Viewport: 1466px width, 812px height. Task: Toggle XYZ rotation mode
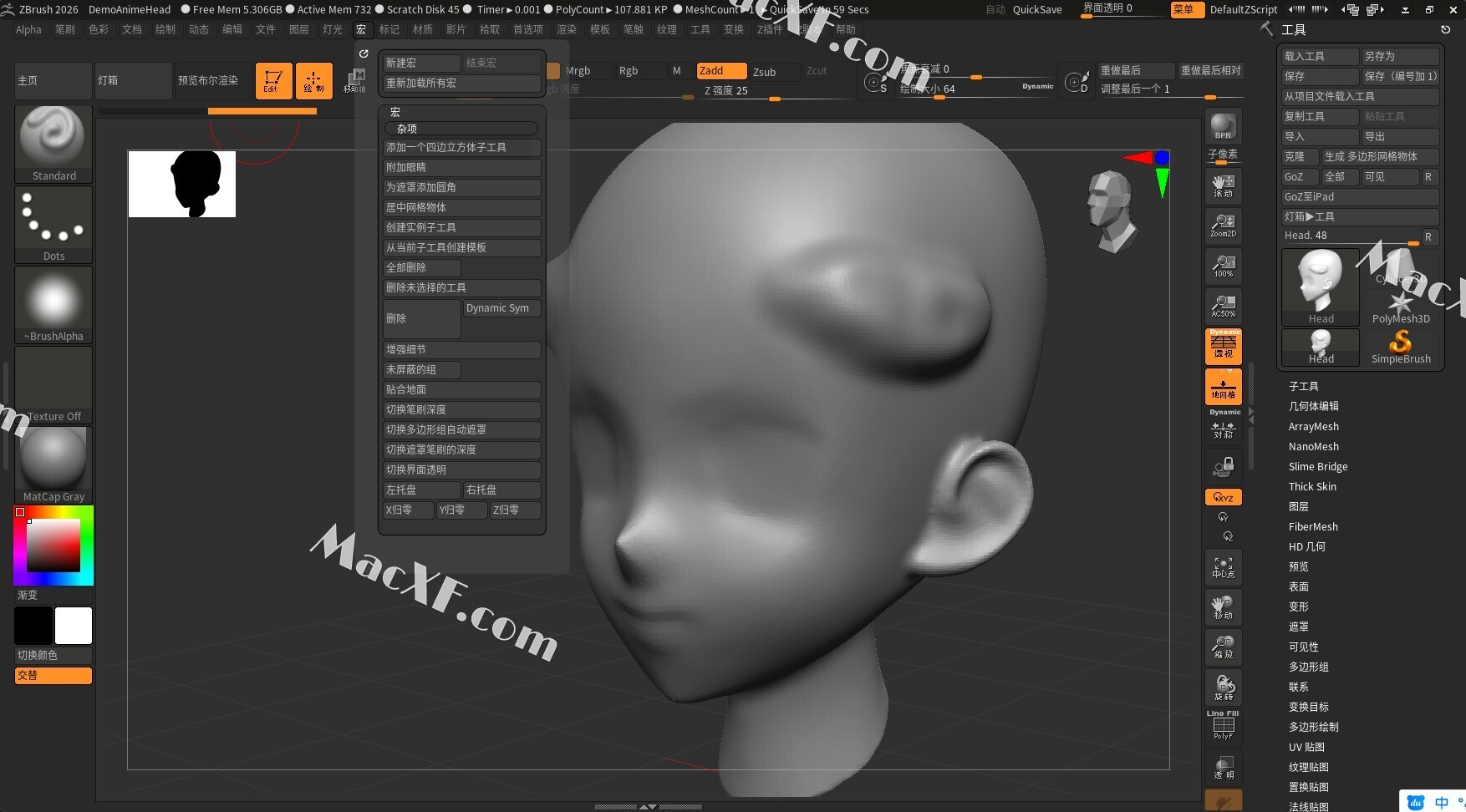[1223, 497]
